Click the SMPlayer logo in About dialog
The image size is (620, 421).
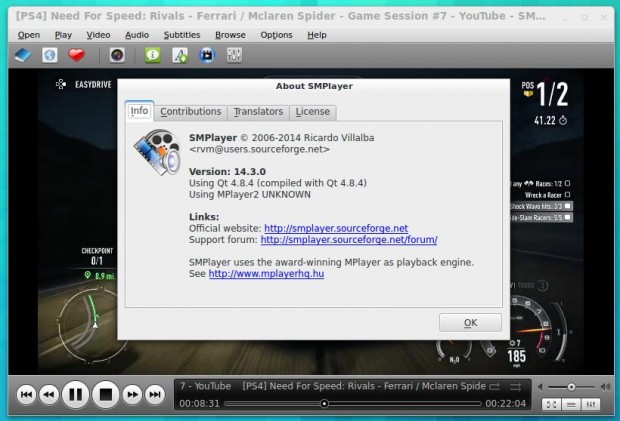click(157, 152)
